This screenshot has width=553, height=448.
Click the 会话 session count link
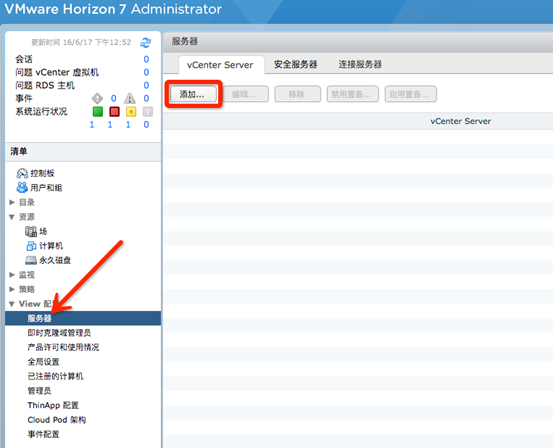[x=146, y=59]
